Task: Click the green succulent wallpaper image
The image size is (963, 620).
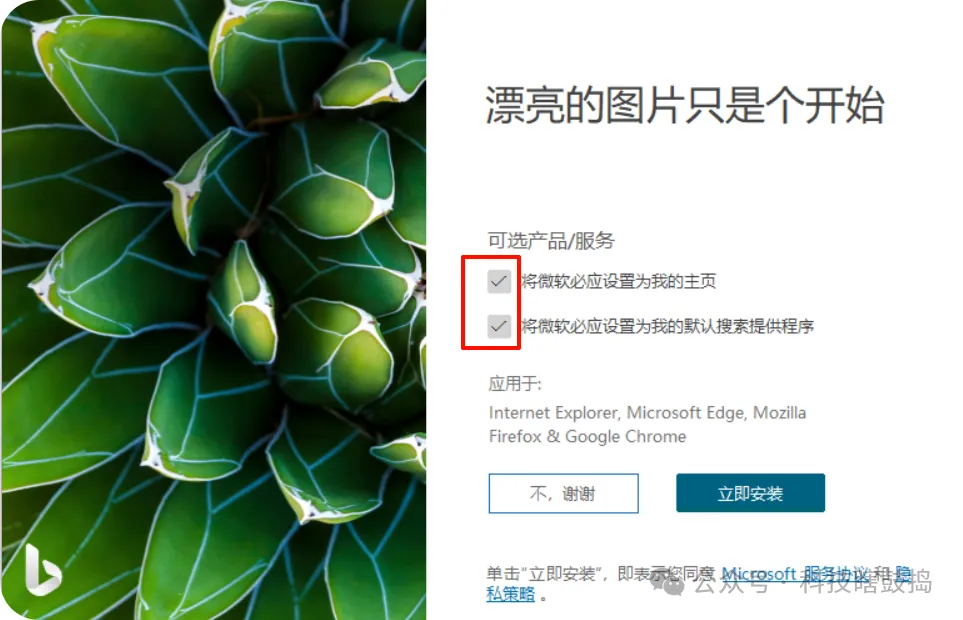Action: tap(214, 310)
